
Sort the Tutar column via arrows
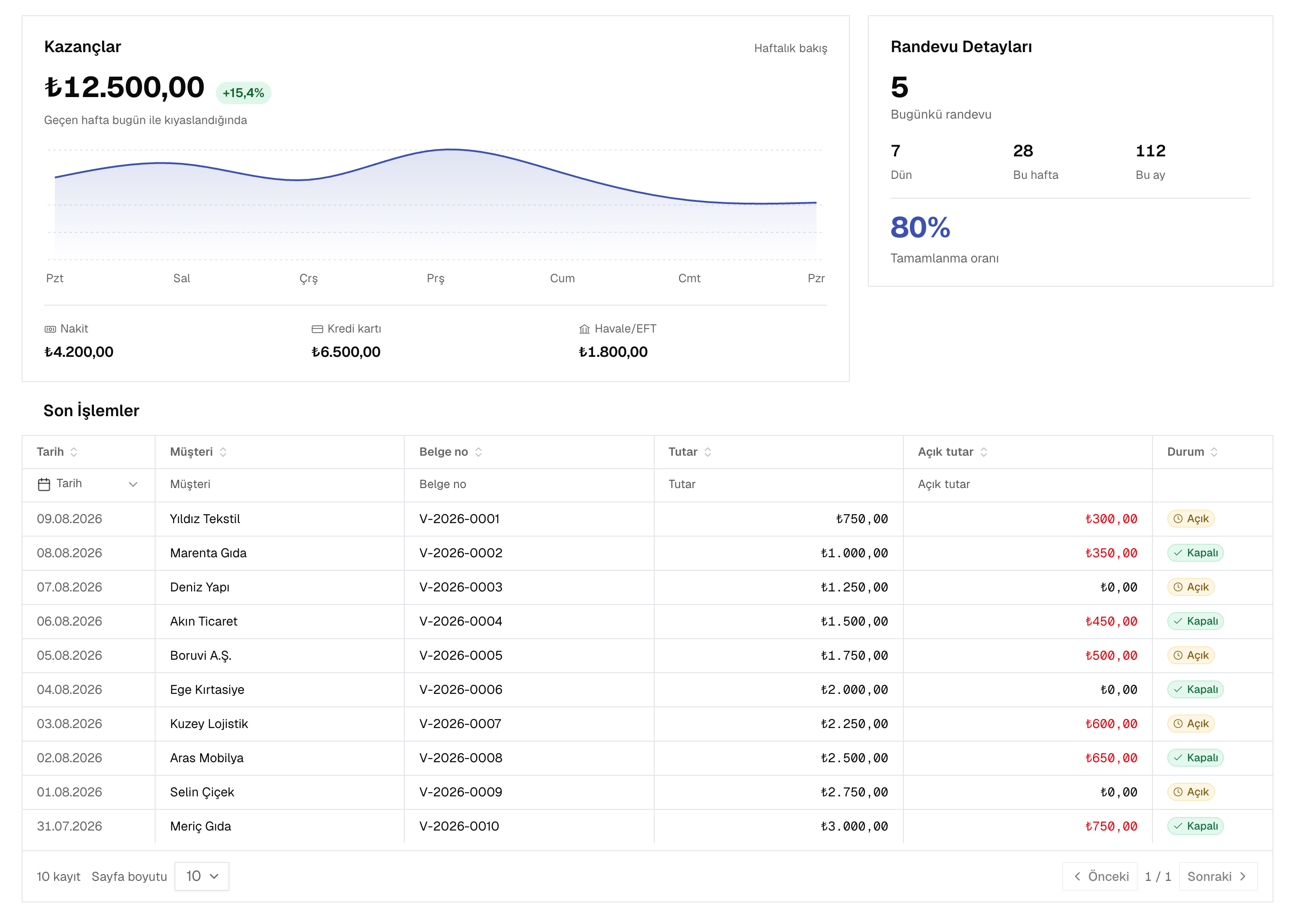pyautogui.click(x=708, y=452)
